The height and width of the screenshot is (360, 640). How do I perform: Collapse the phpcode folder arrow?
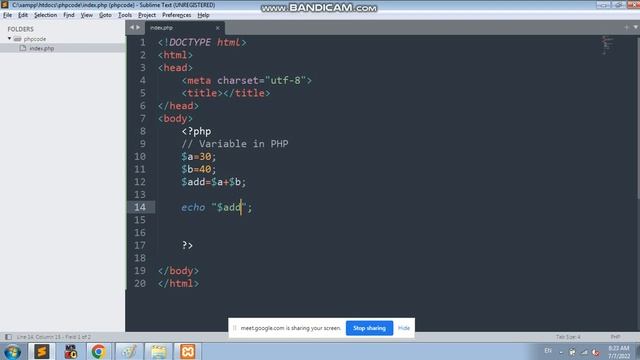pyautogui.click(x=9, y=39)
